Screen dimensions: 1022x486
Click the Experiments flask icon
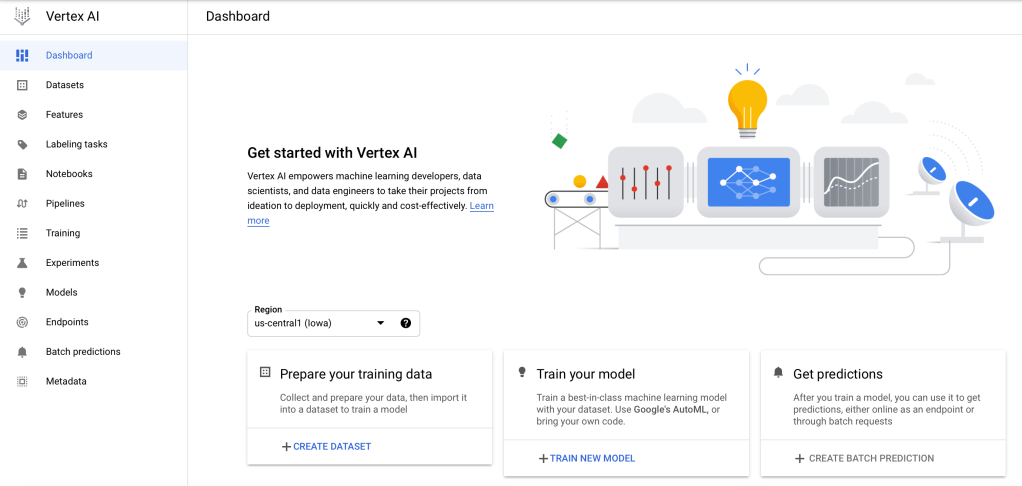pyautogui.click(x=22, y=263)
